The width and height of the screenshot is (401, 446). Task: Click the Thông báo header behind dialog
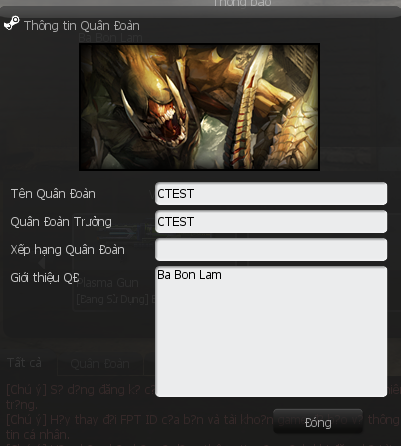[242, 3]
